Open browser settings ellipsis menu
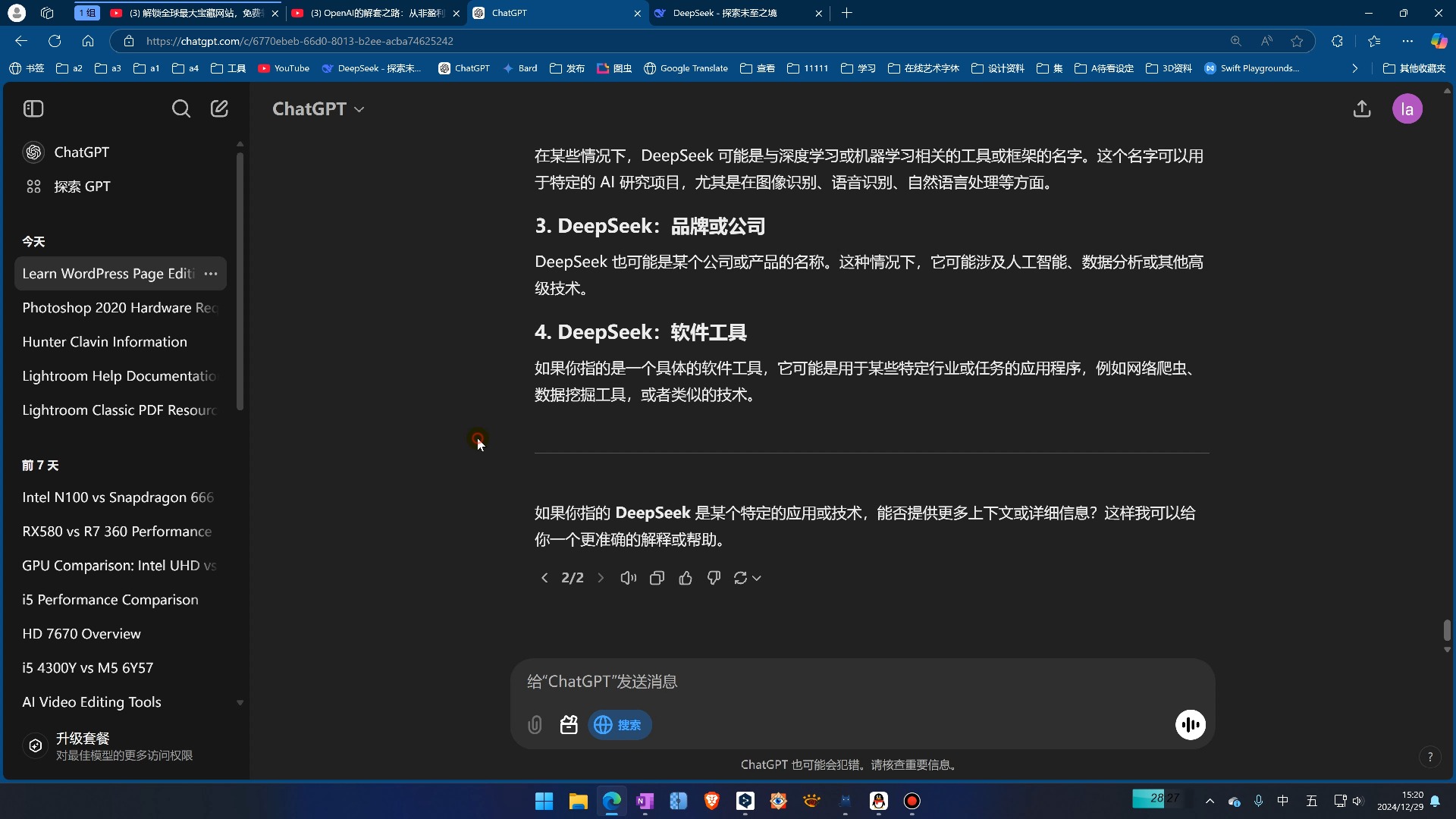 point(1407,41)
